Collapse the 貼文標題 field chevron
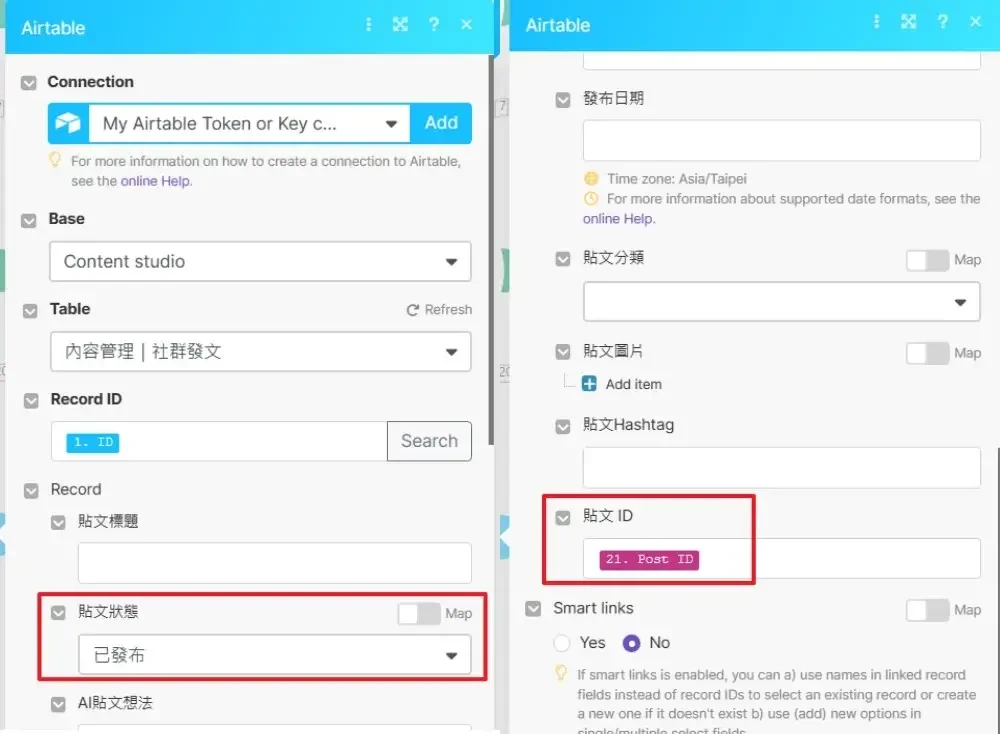The image size is (1000, 734). click(x=58, y=523)
